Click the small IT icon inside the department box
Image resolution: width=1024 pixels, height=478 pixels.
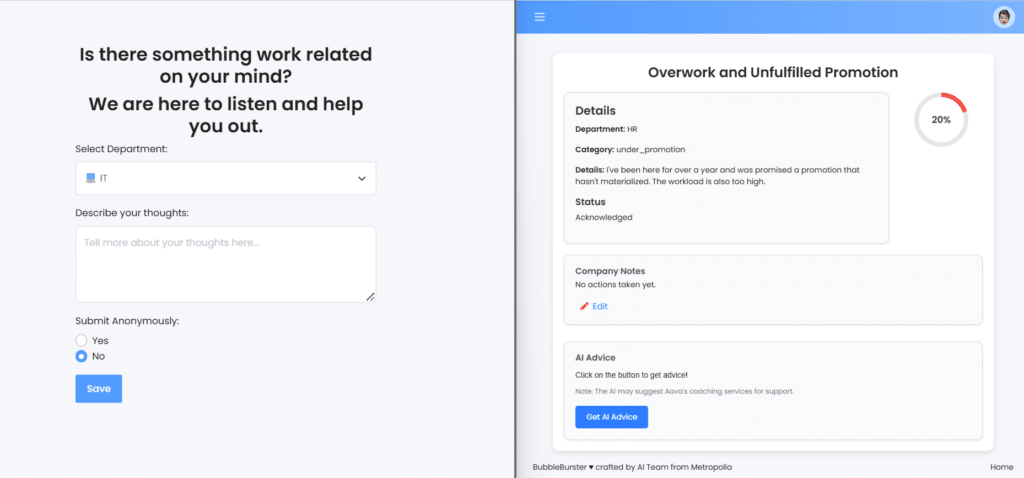(90, 178)
